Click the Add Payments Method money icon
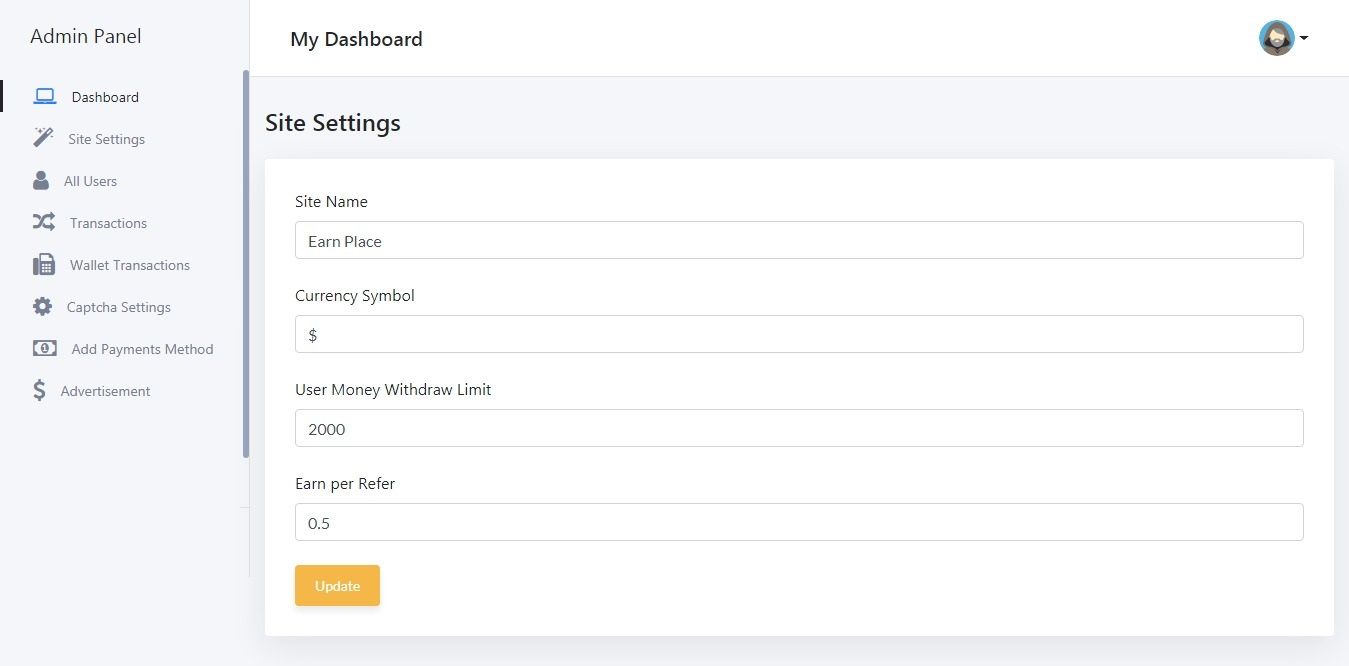 coord(44,348)
